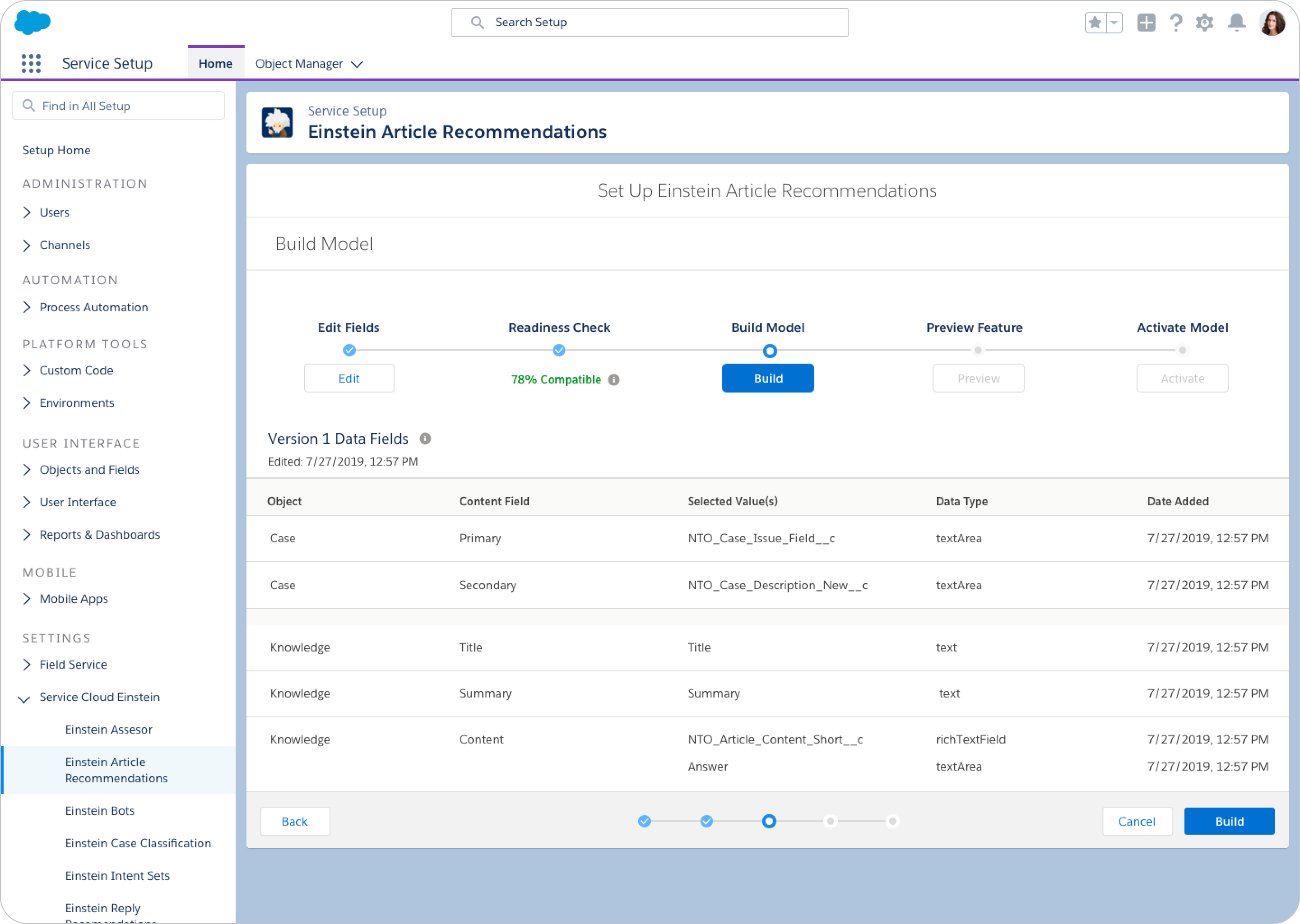This screenshot has width=1300, height=924.
Task: Click active third step in footer progress
Action: coord(769,821)
